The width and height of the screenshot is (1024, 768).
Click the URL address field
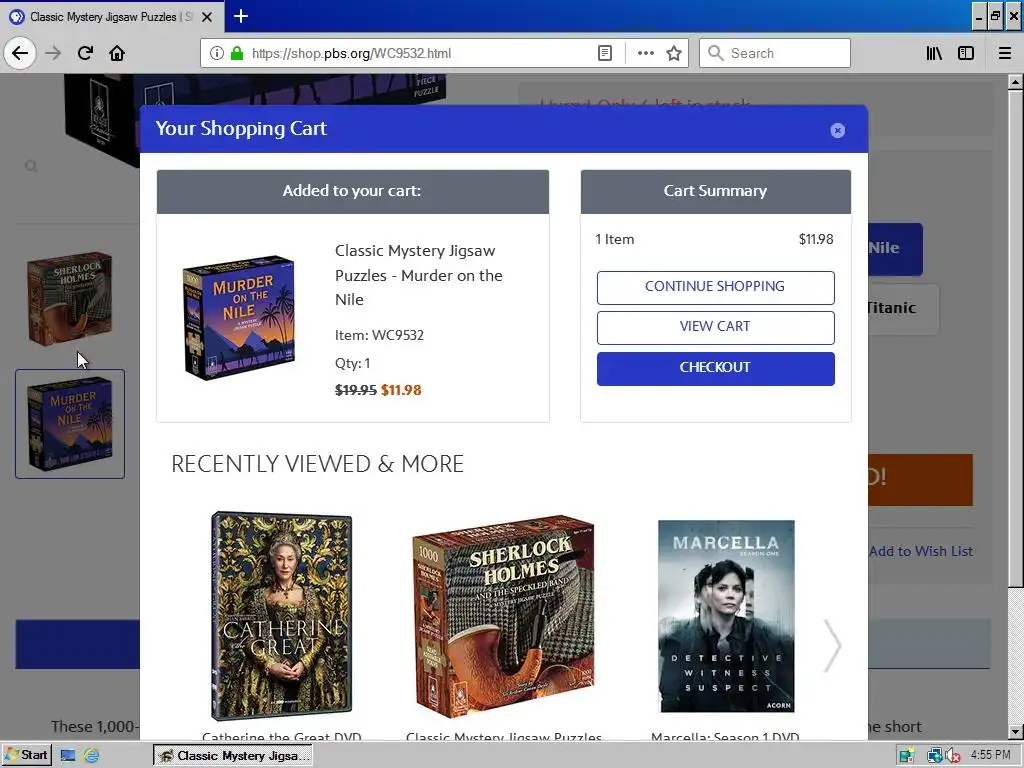(418, 53)
